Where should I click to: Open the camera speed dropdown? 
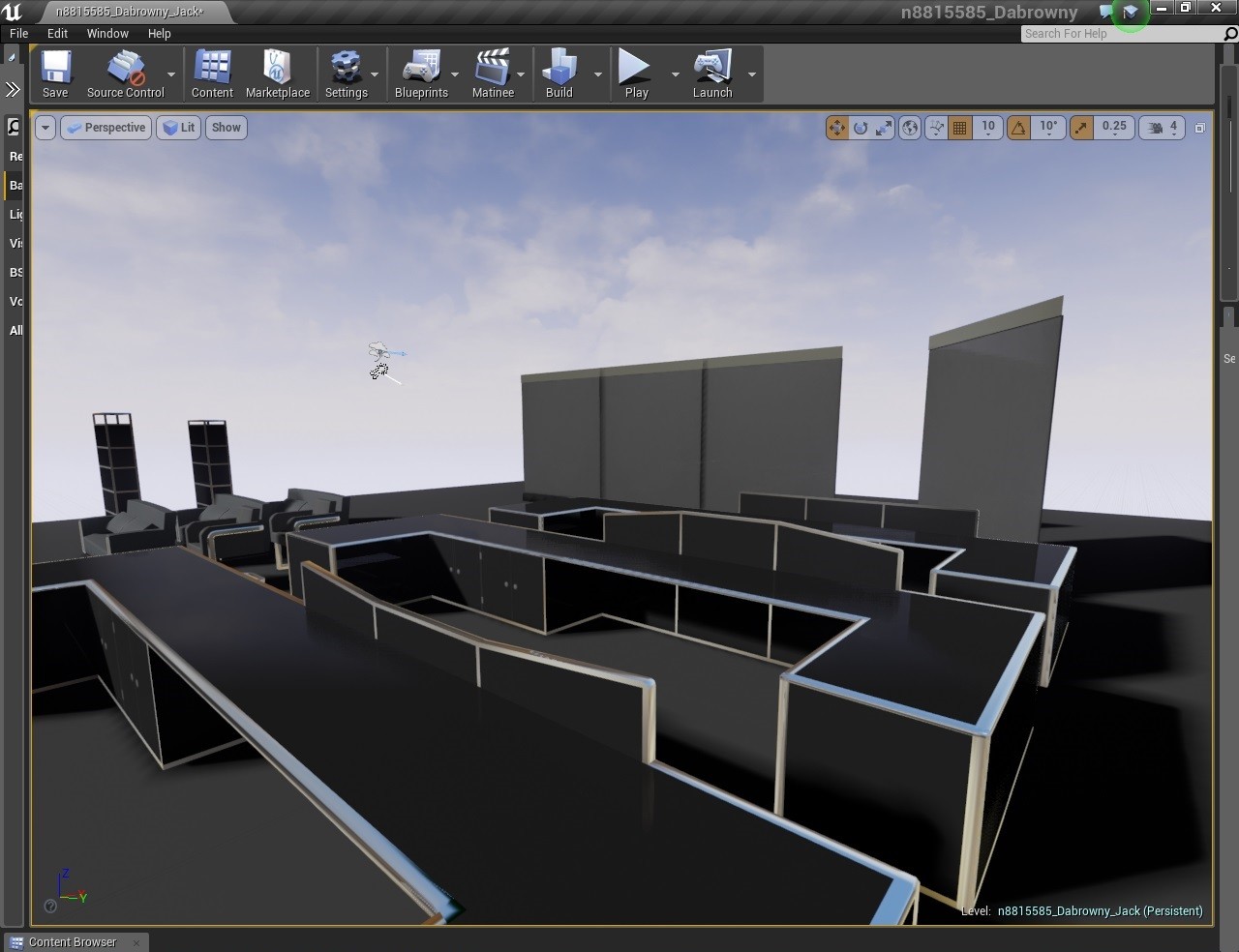coord(1161,127)
